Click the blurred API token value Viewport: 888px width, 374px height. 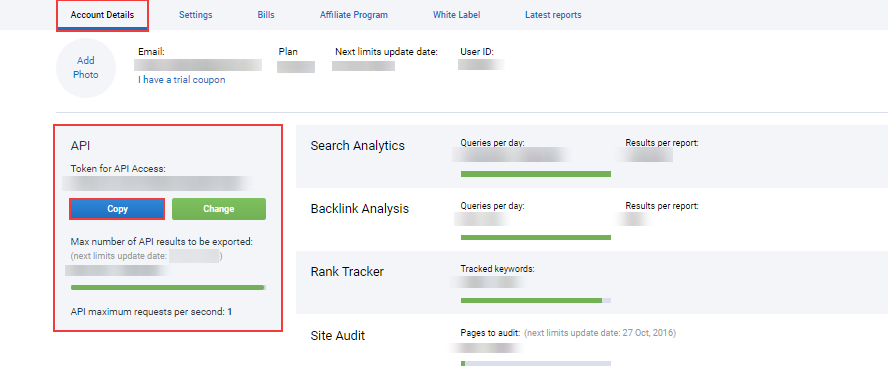pos(156,184)
